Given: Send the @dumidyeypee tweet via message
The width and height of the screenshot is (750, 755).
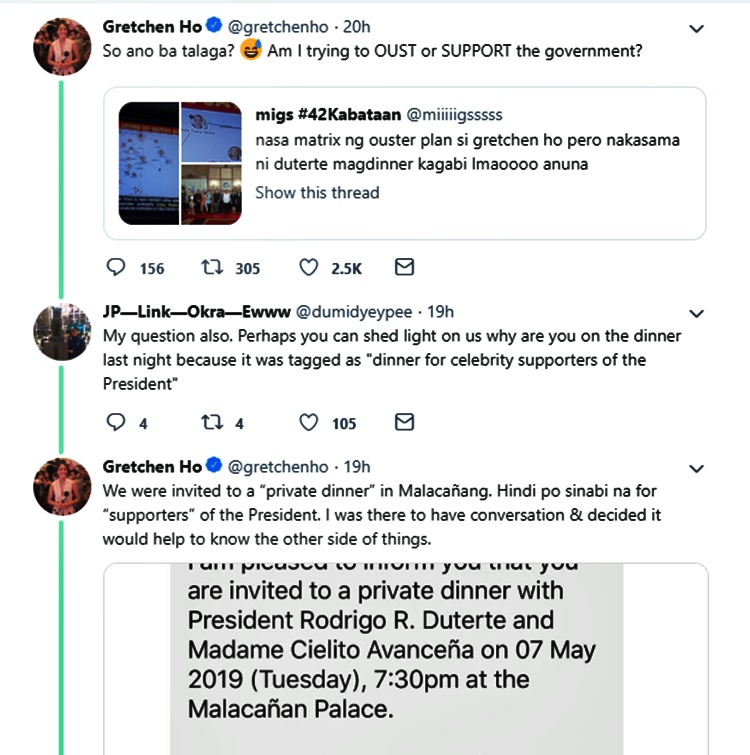Looking at the screenshot, I should (x=404, y=422).
